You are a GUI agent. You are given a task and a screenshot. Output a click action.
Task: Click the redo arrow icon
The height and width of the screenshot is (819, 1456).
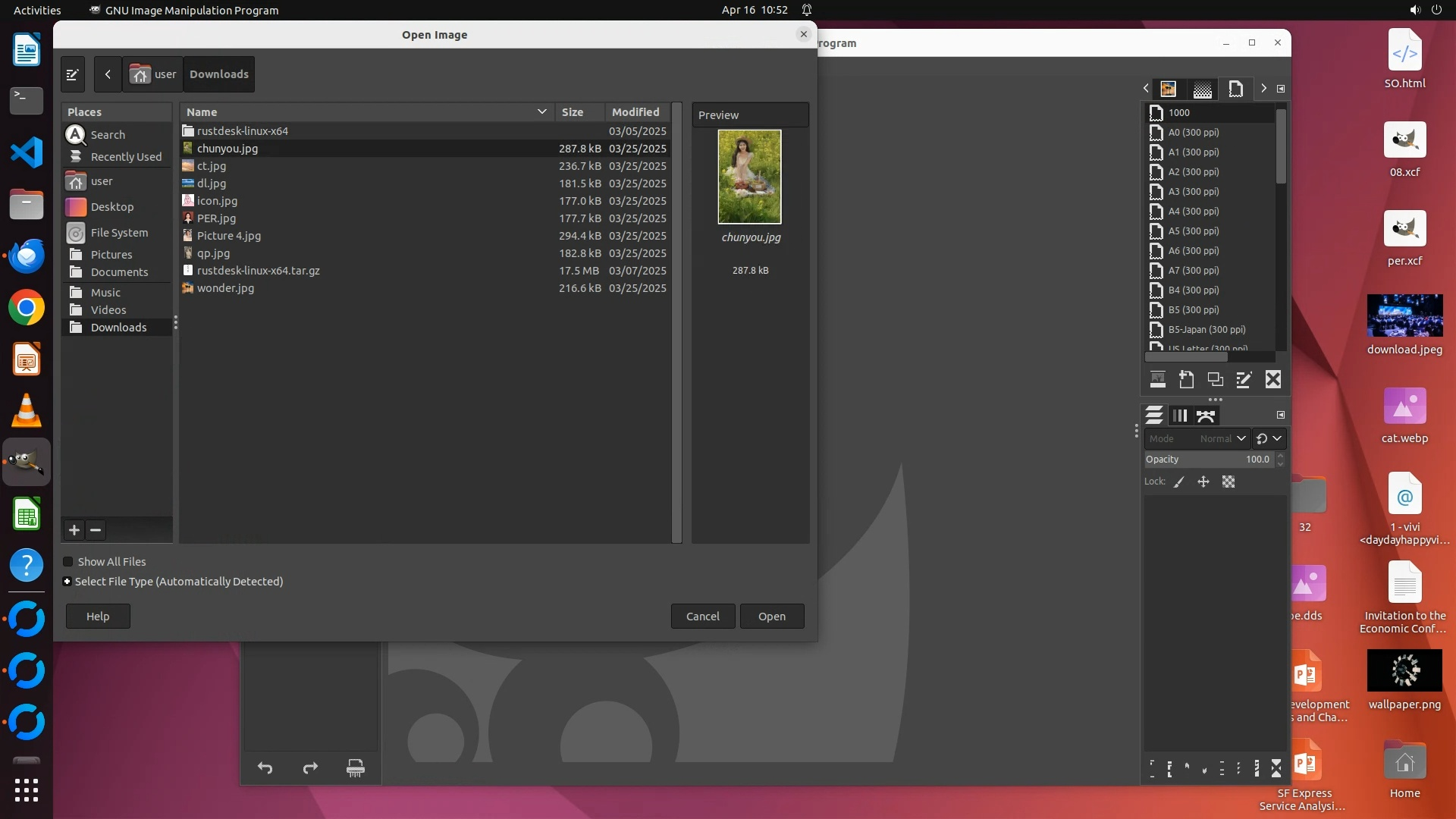point(310,768)
